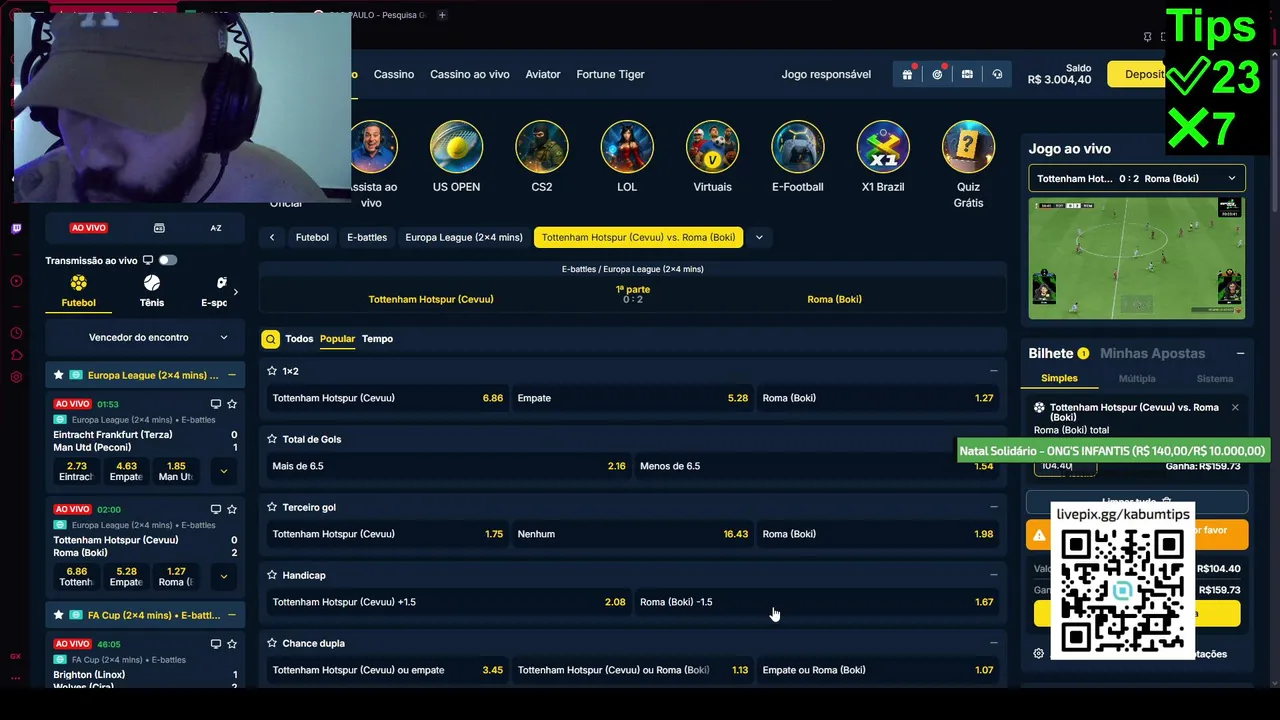Open the breadcrumb match dropdown chevron
1280x720 pixels.
coord(759,237)
